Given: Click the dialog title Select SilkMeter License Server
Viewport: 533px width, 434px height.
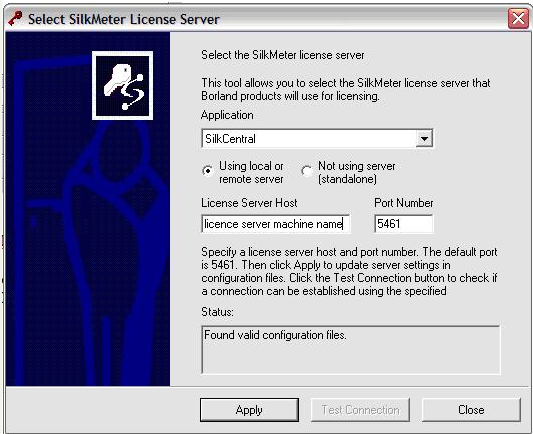Looking at the screenshot, I should coord(124,19).
